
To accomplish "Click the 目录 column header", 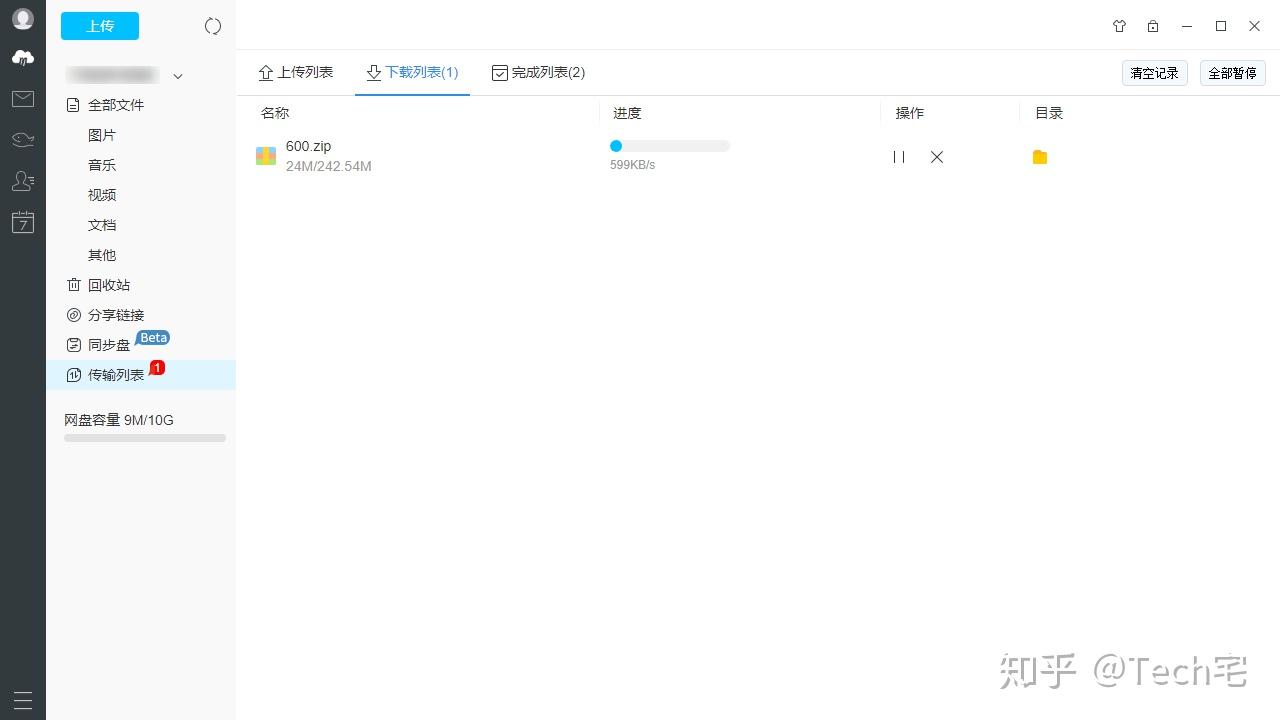I will tap(1049, 113).
